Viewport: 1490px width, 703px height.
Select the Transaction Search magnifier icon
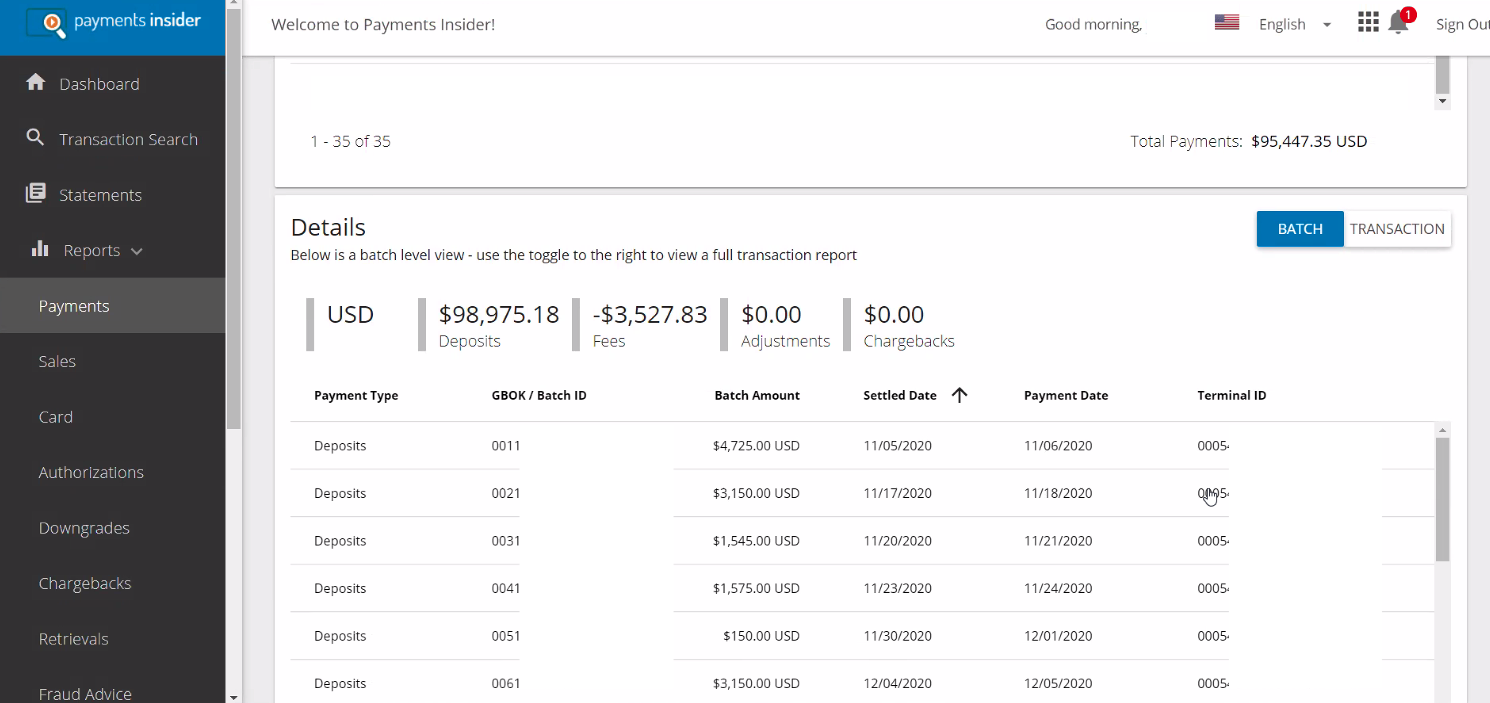coord(38,139)
